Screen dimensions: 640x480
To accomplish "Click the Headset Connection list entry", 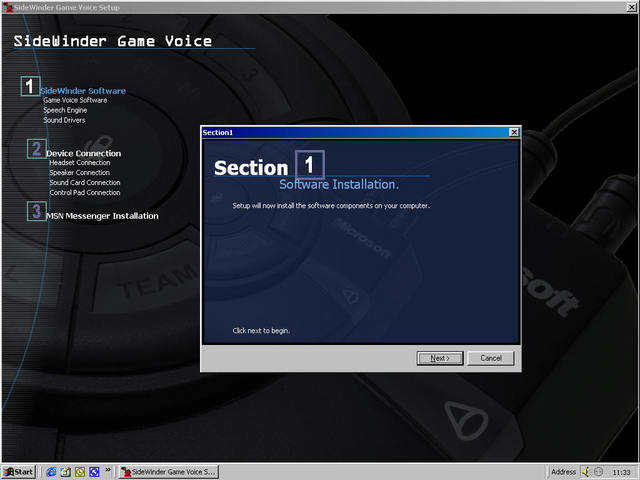I will click(x=80, y=162).
